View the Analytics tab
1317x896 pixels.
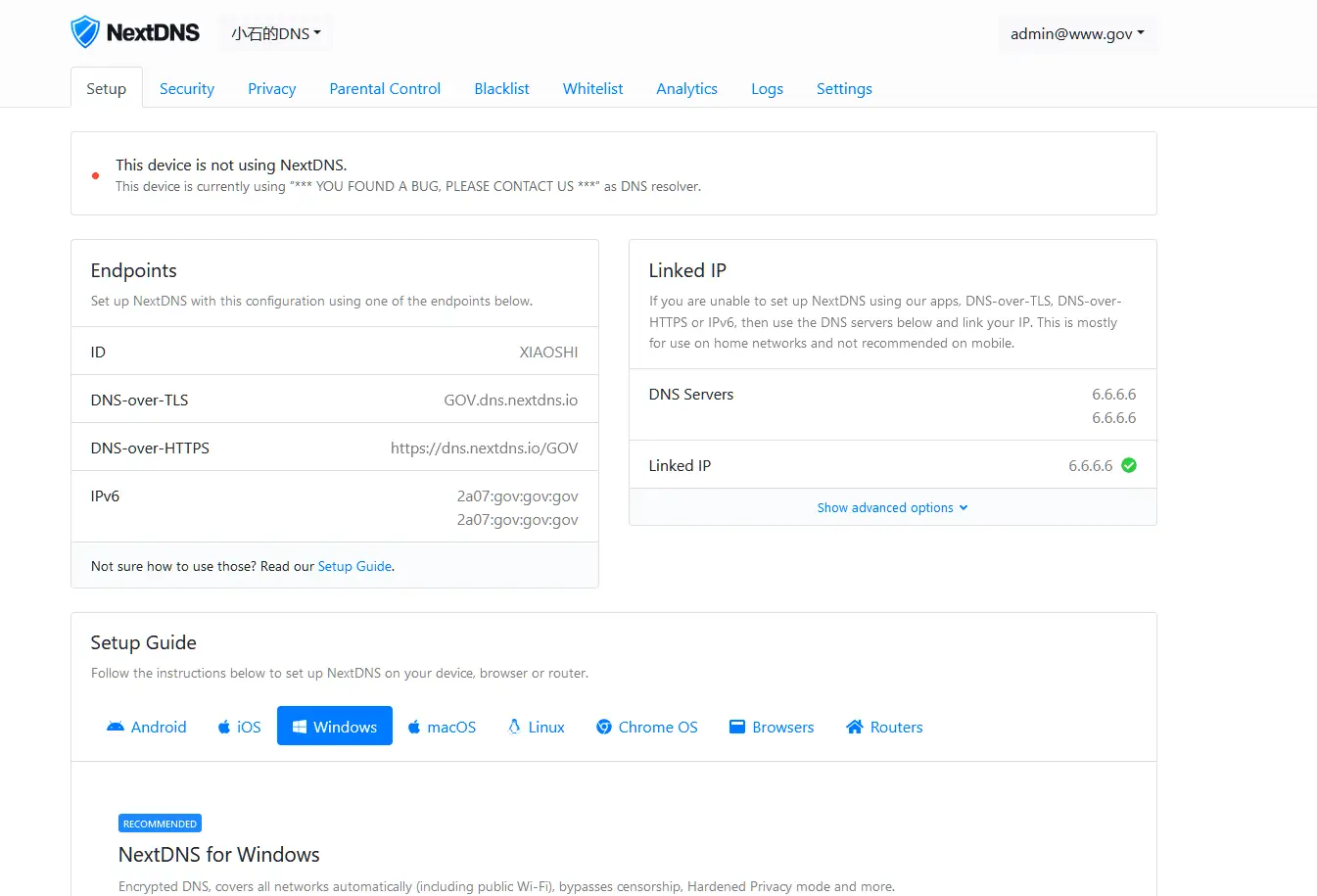(686, 88)
